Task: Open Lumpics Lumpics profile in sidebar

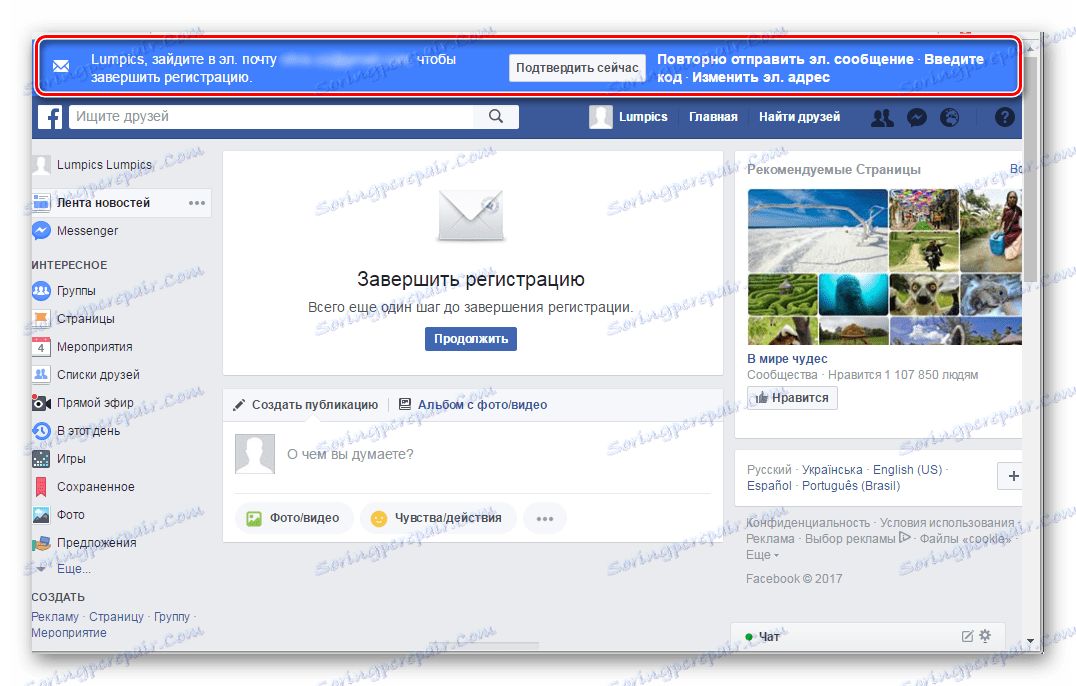Action: (92, 165)
